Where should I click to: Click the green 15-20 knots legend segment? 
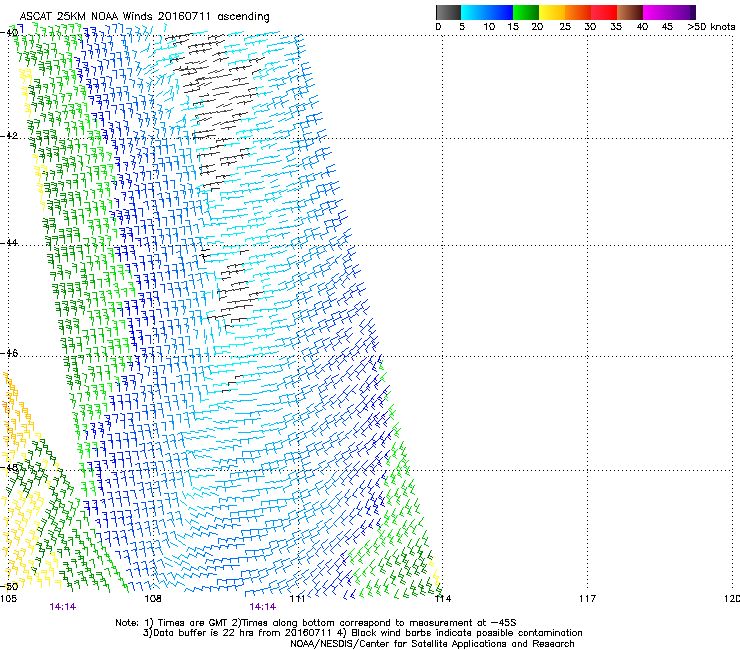pyautogui.click(x=526, y=12)
